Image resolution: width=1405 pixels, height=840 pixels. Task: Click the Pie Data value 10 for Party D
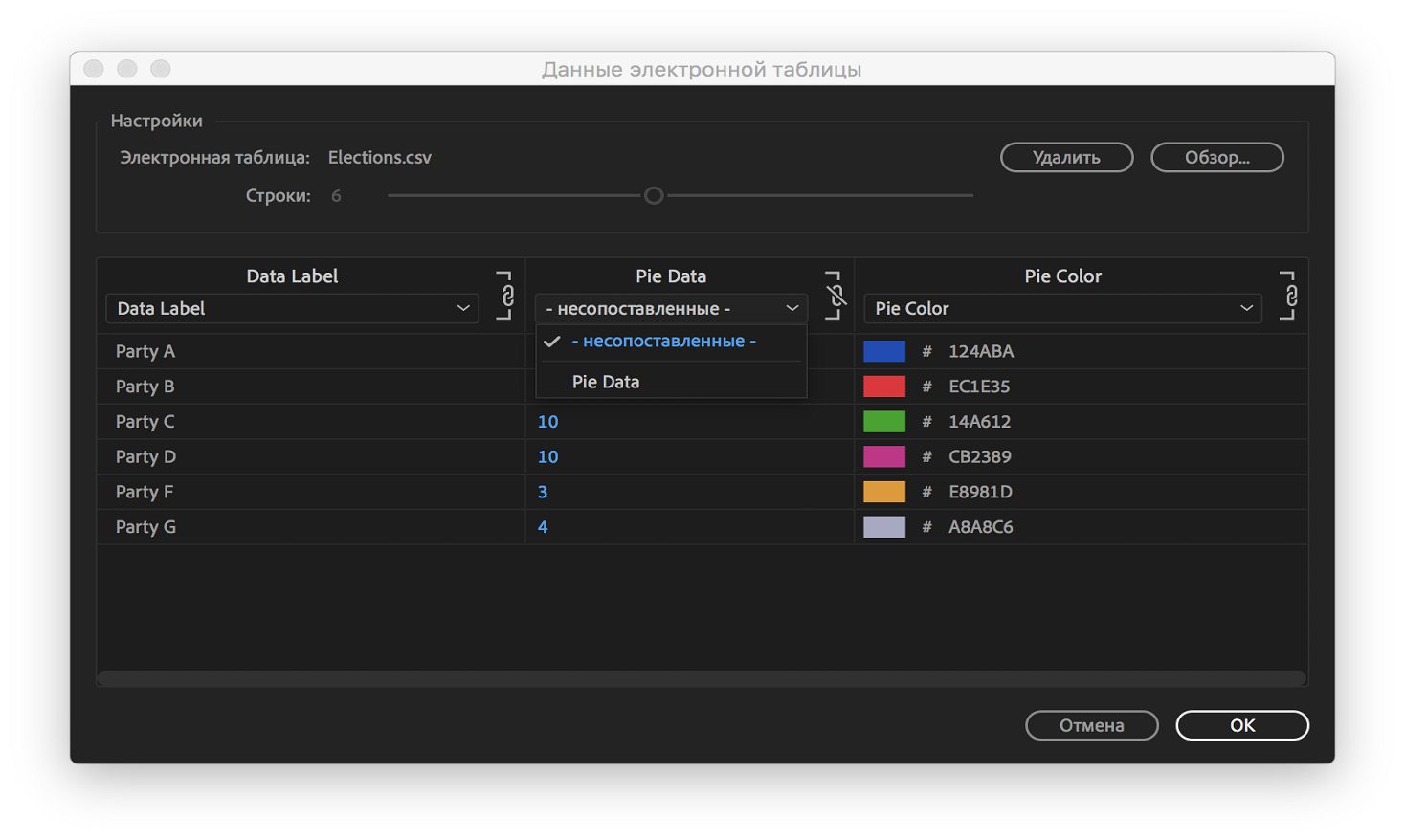point(547,456)
